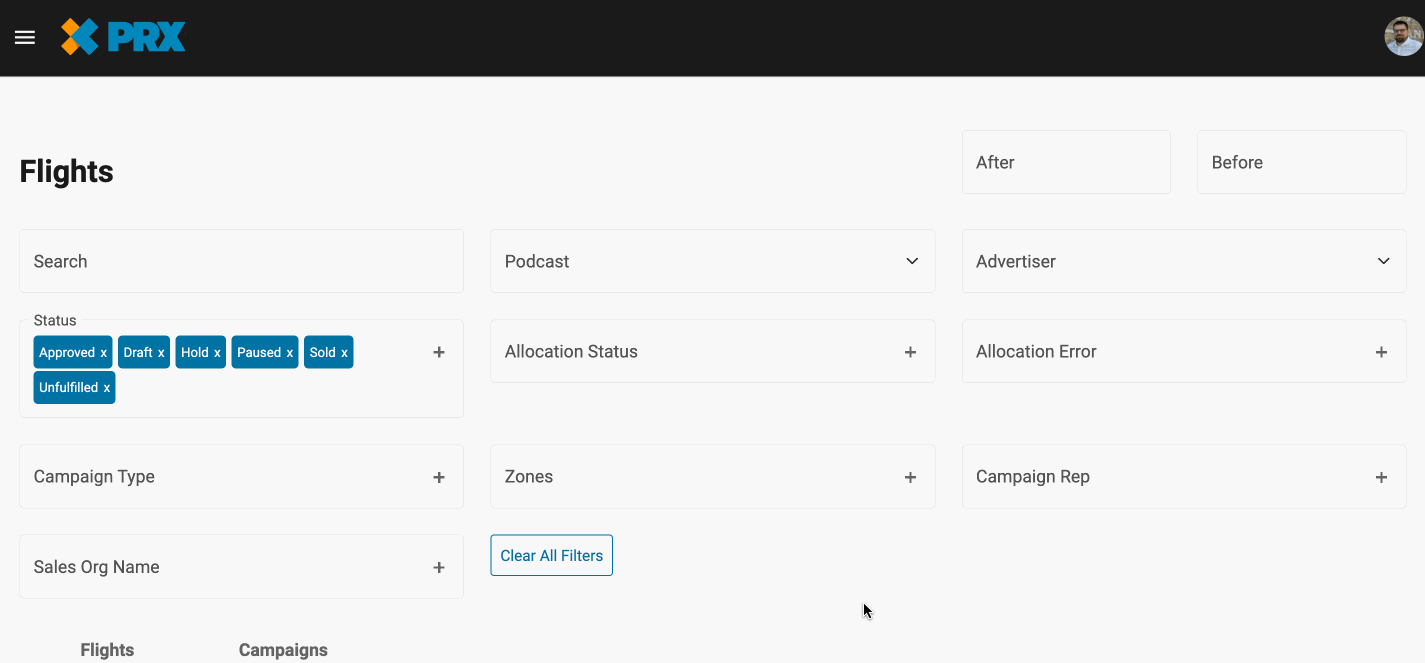Open the hamburger navigation menu
The height and width of the screenshot is (663, 1425).
coord(25,38)
